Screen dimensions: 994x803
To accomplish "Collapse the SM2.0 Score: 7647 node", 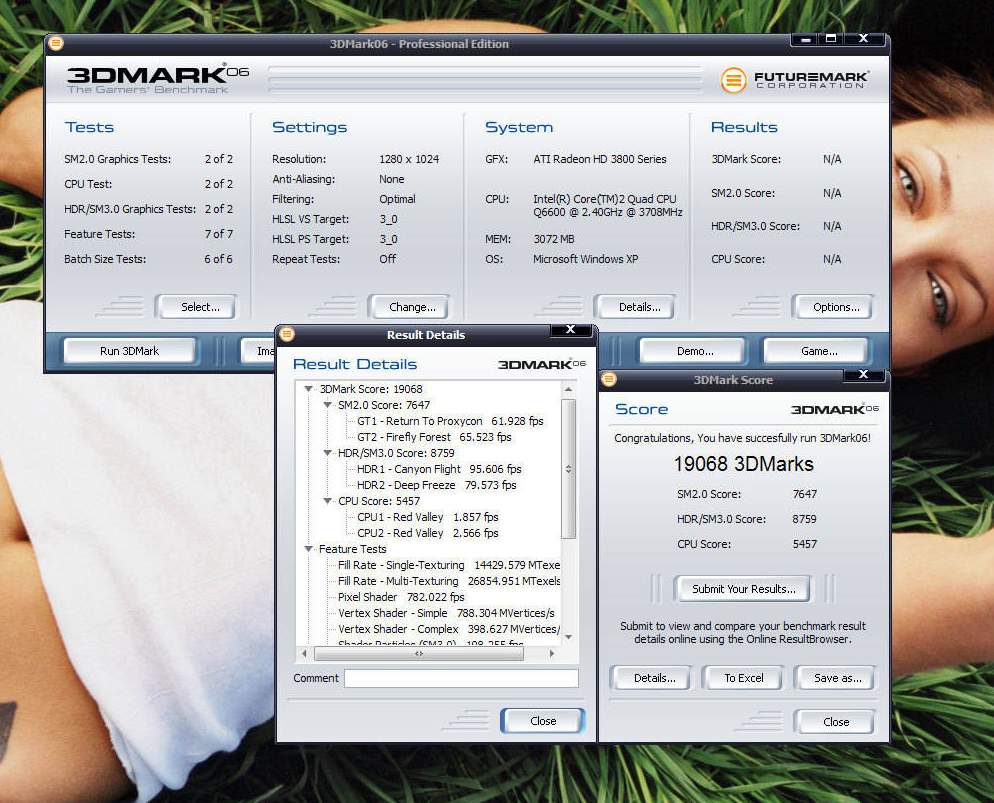I will click(328, 404).
